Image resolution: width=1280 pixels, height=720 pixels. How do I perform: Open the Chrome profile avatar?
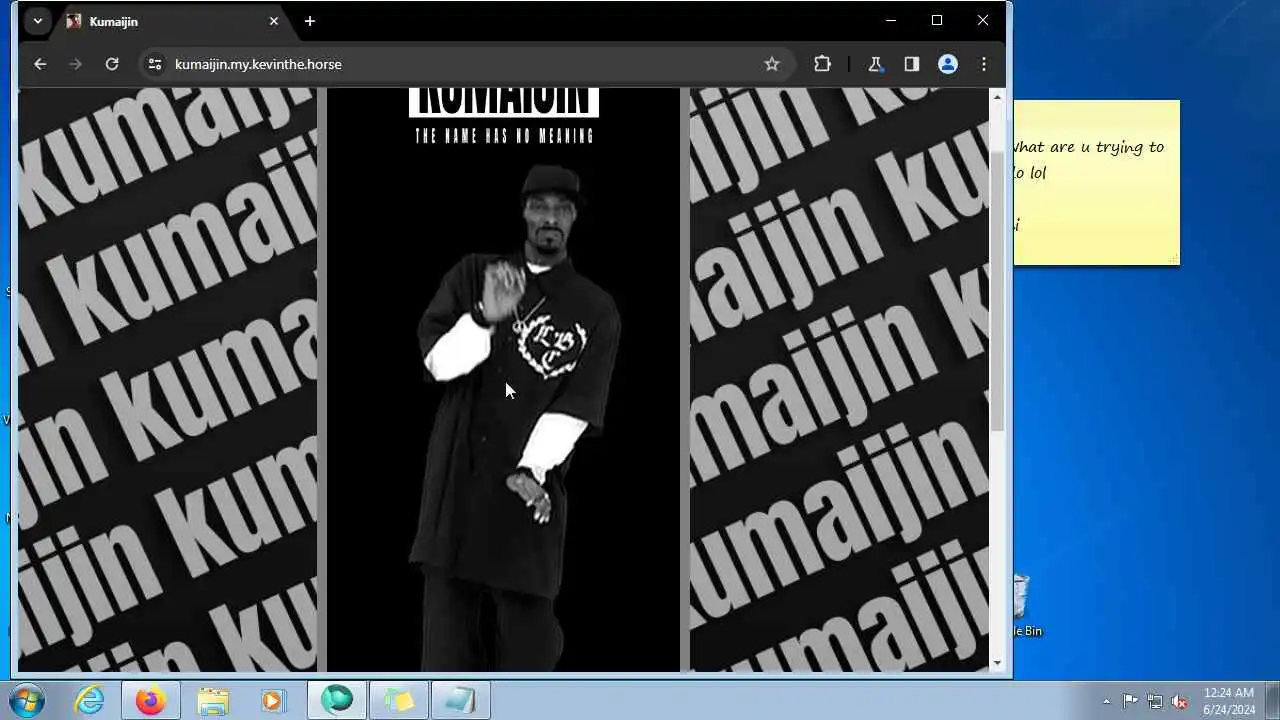[948, 64]
